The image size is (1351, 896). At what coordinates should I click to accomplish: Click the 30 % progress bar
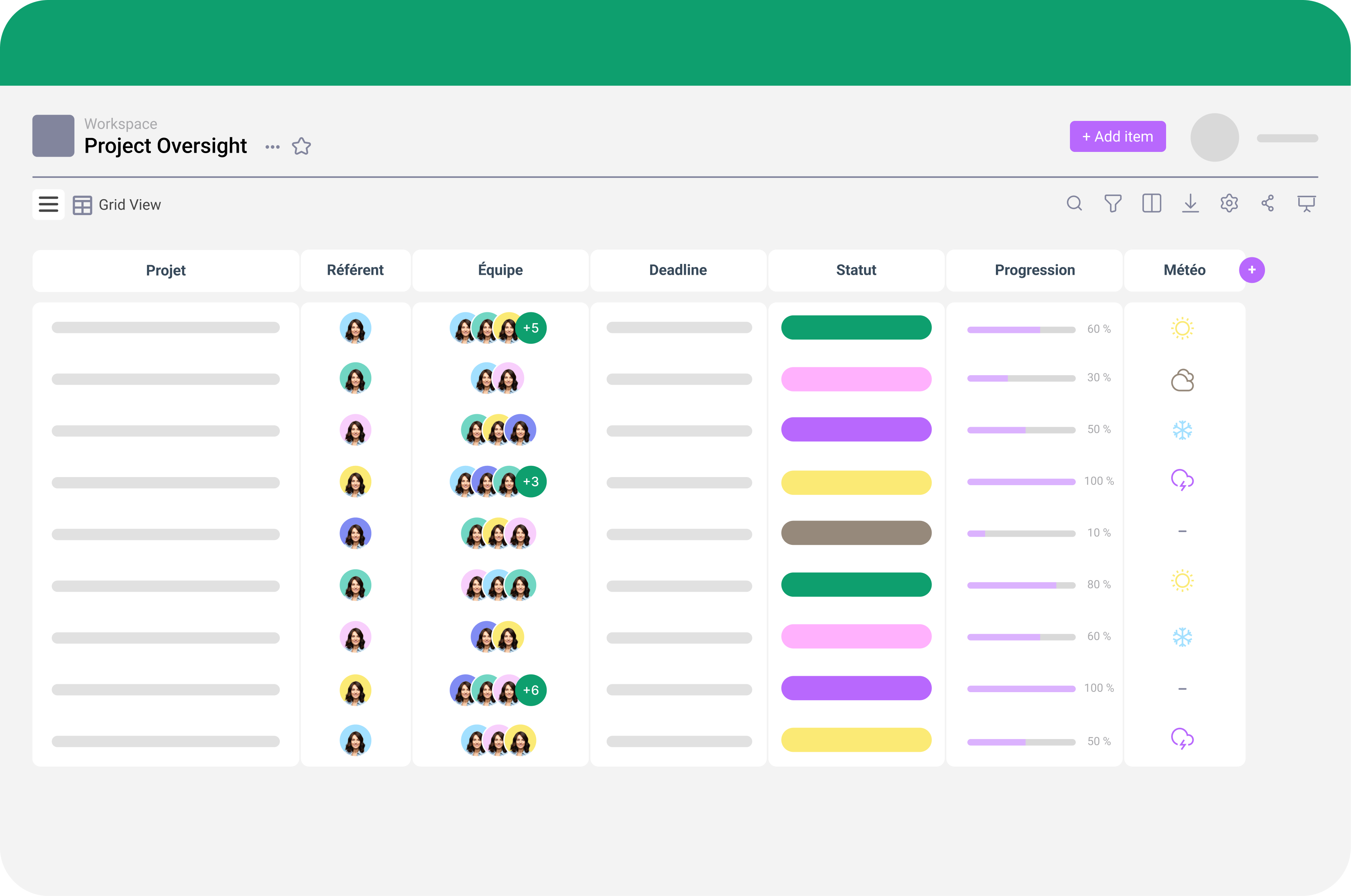coord(1021,378)
